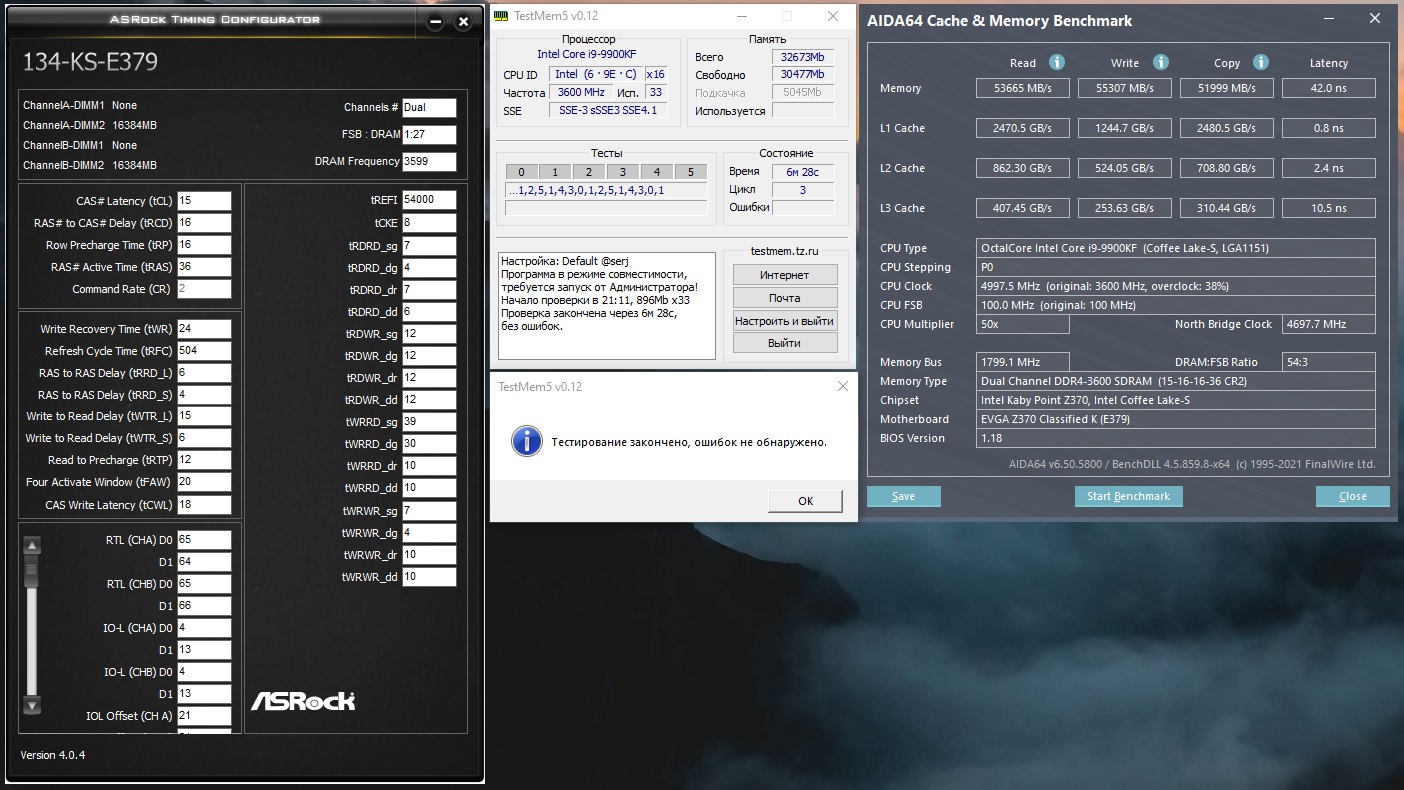Image resolution: width=1404 pixels, height=790 pixels.
Task: Start the AIDA64 benchmark
Action: 1129,496
